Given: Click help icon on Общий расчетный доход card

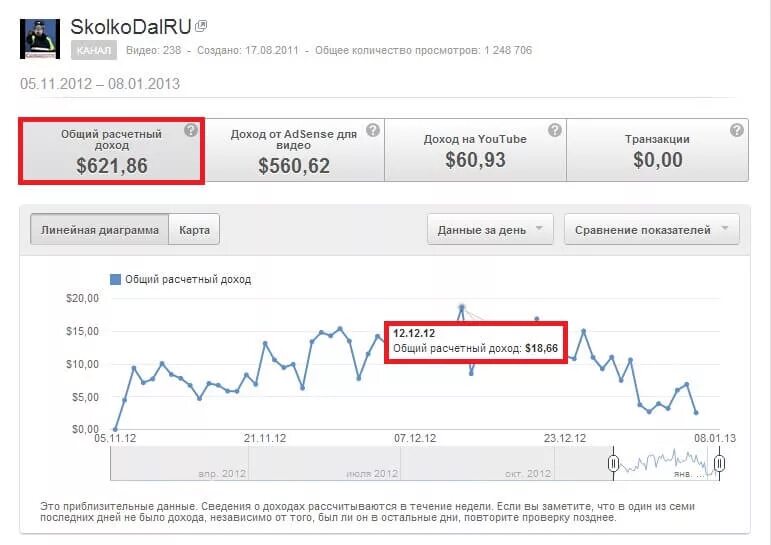Looking at the screenshot, I should click(x=191, y=130).
